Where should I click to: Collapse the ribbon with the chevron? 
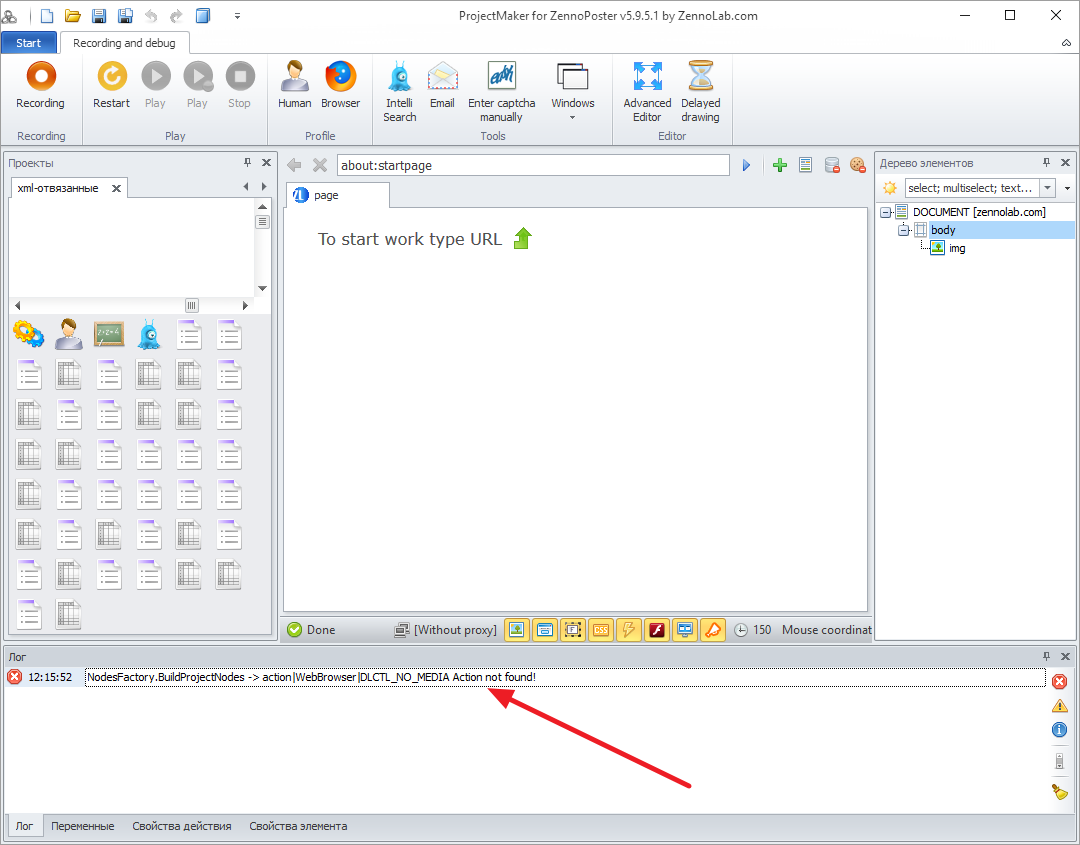click(x=1066, y=43)
